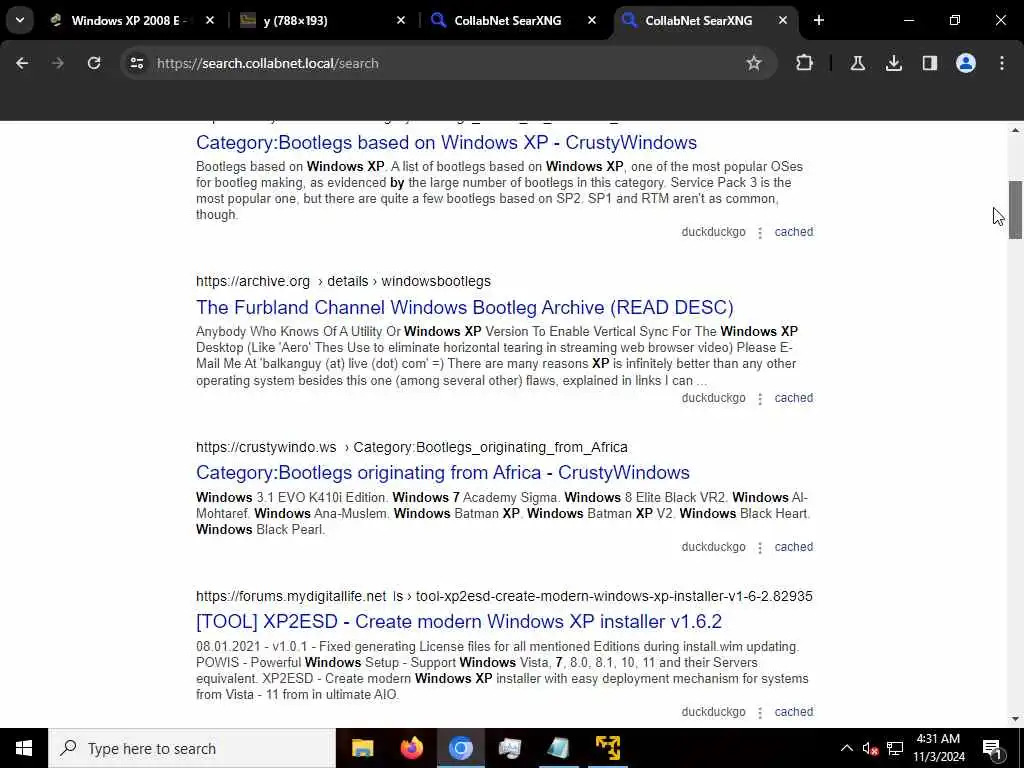
Task: Expand options dots for Furbland Channel result
Action: 760,398
